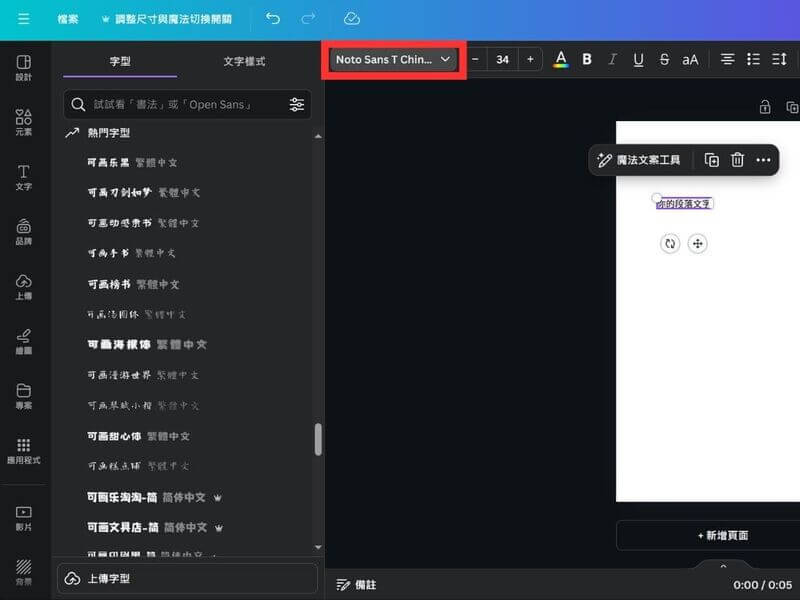Open more options ellipsis on floating toolbar
This screenshot has height=600, width=800.
coord(763,160)
